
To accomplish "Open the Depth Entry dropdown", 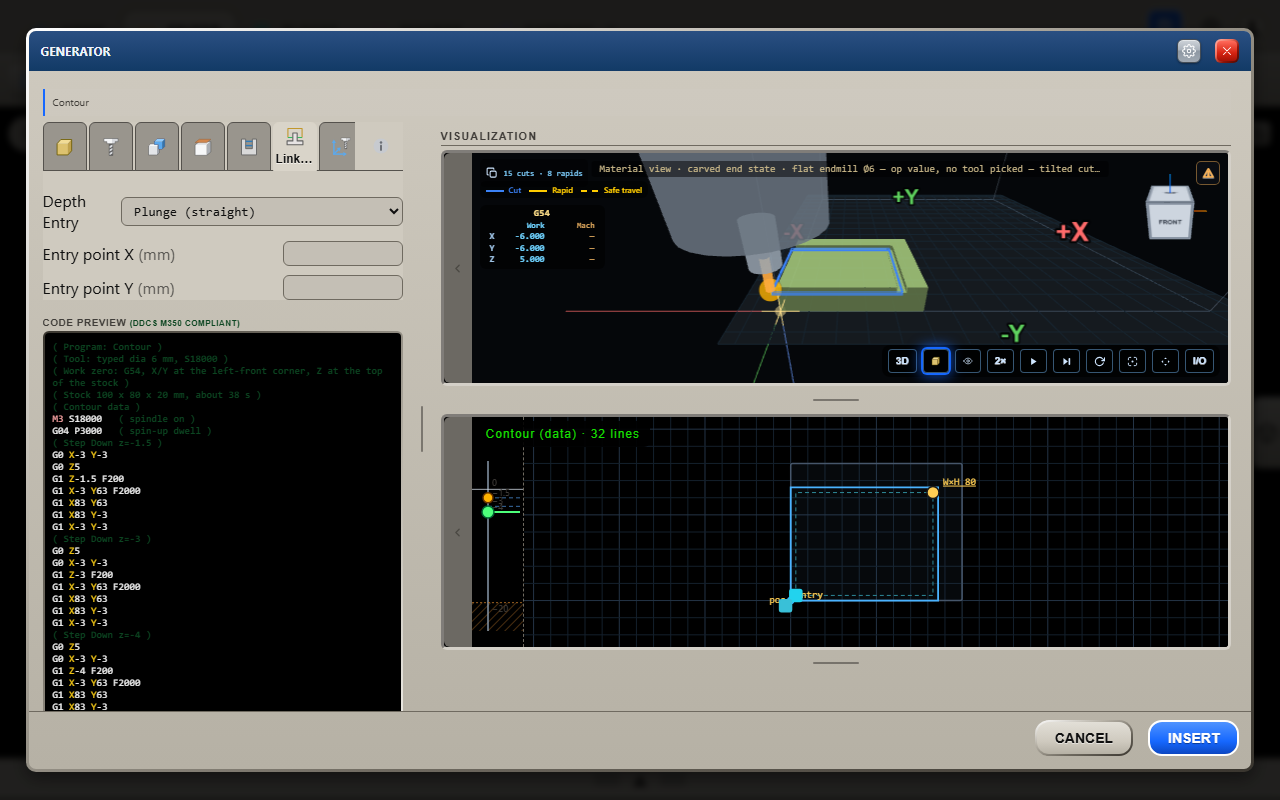I will (x=262, y=212).
